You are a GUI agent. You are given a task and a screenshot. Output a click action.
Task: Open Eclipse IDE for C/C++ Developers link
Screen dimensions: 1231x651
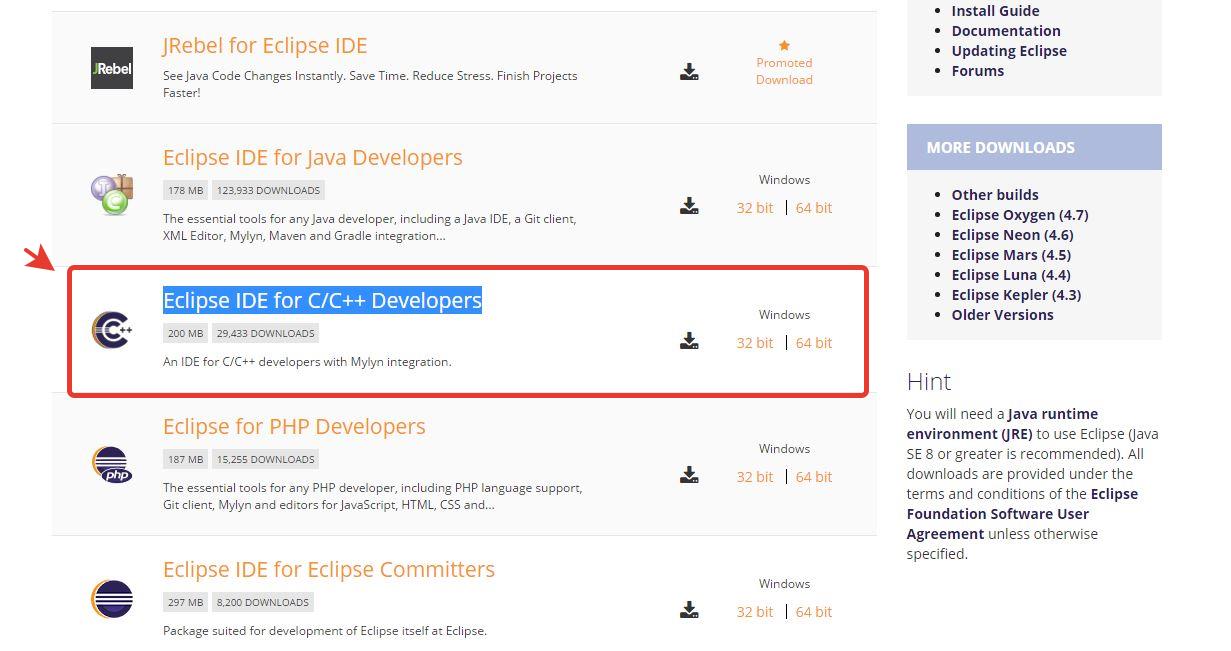[322, 300]
